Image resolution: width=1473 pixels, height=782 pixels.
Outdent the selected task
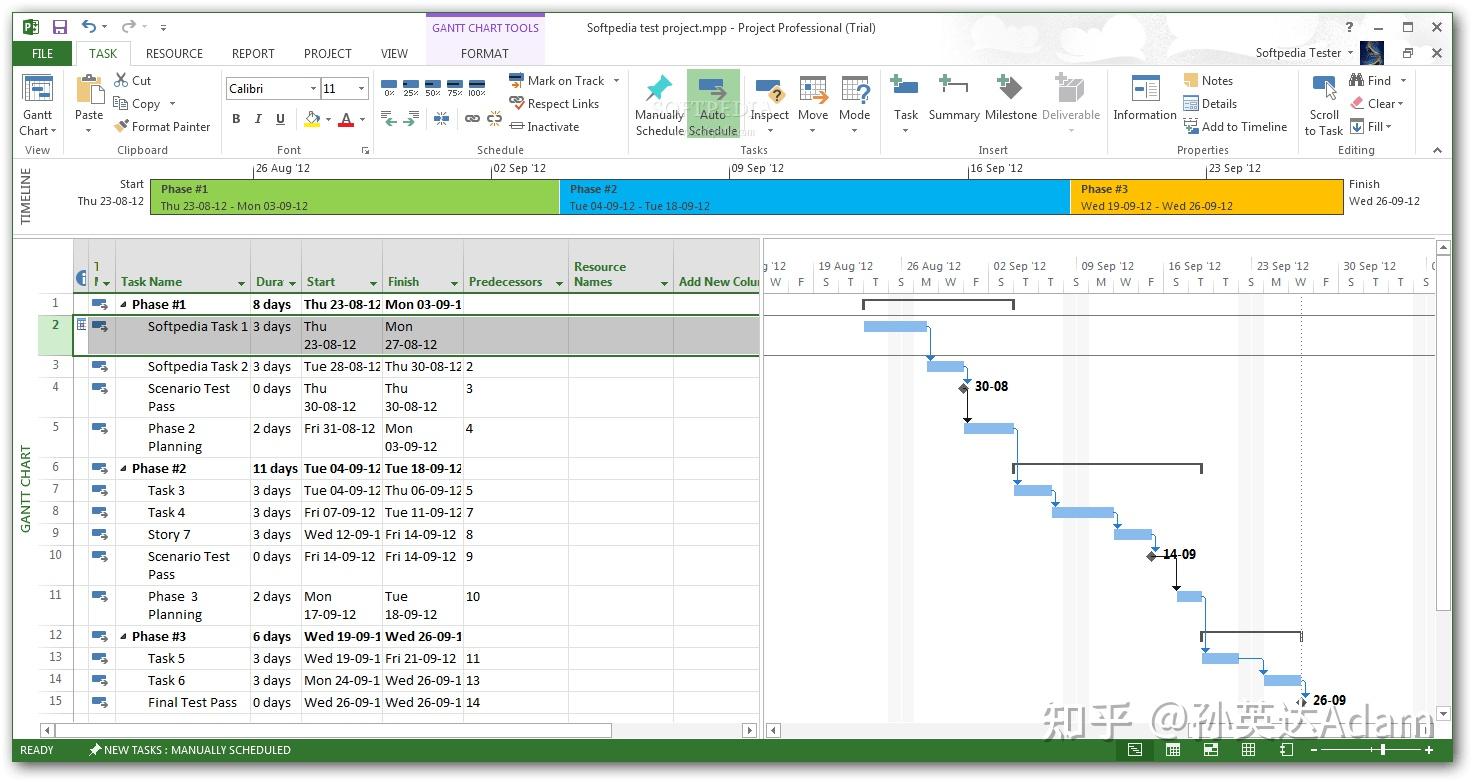pyautogui.click(x=389, y=119)
